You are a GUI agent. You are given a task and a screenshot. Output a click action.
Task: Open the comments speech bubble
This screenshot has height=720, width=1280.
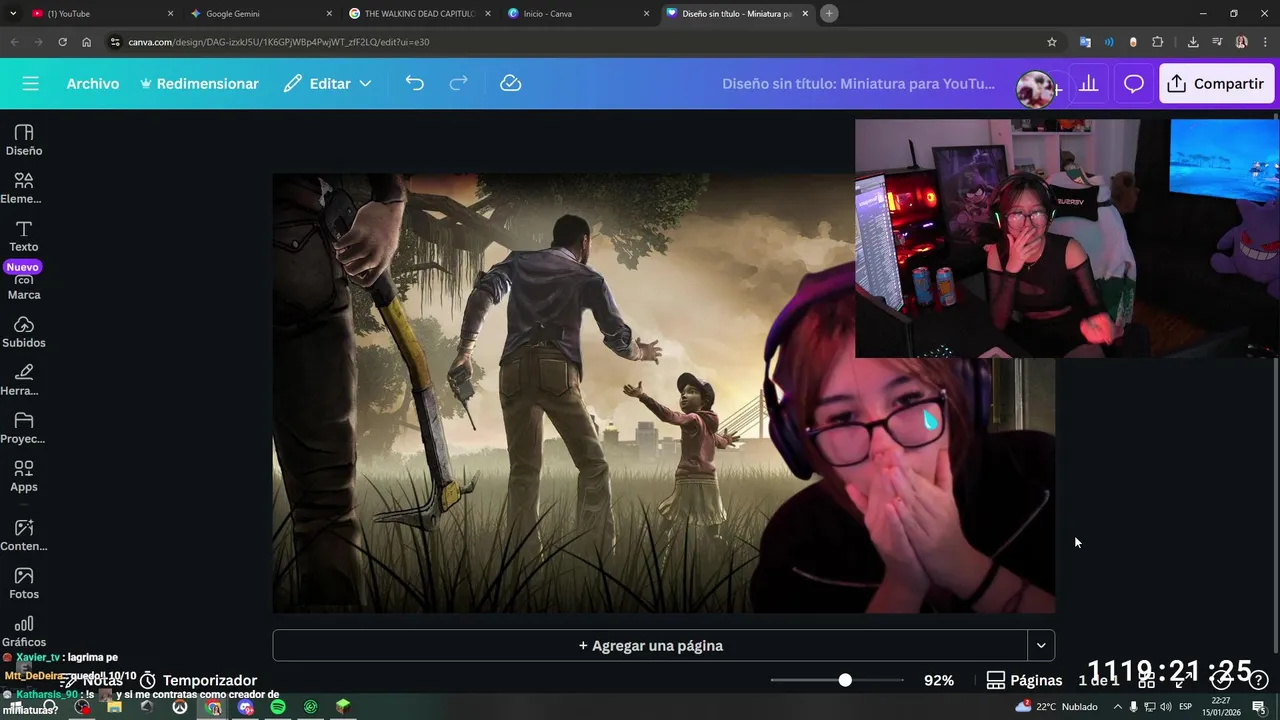coord(1133,84)
